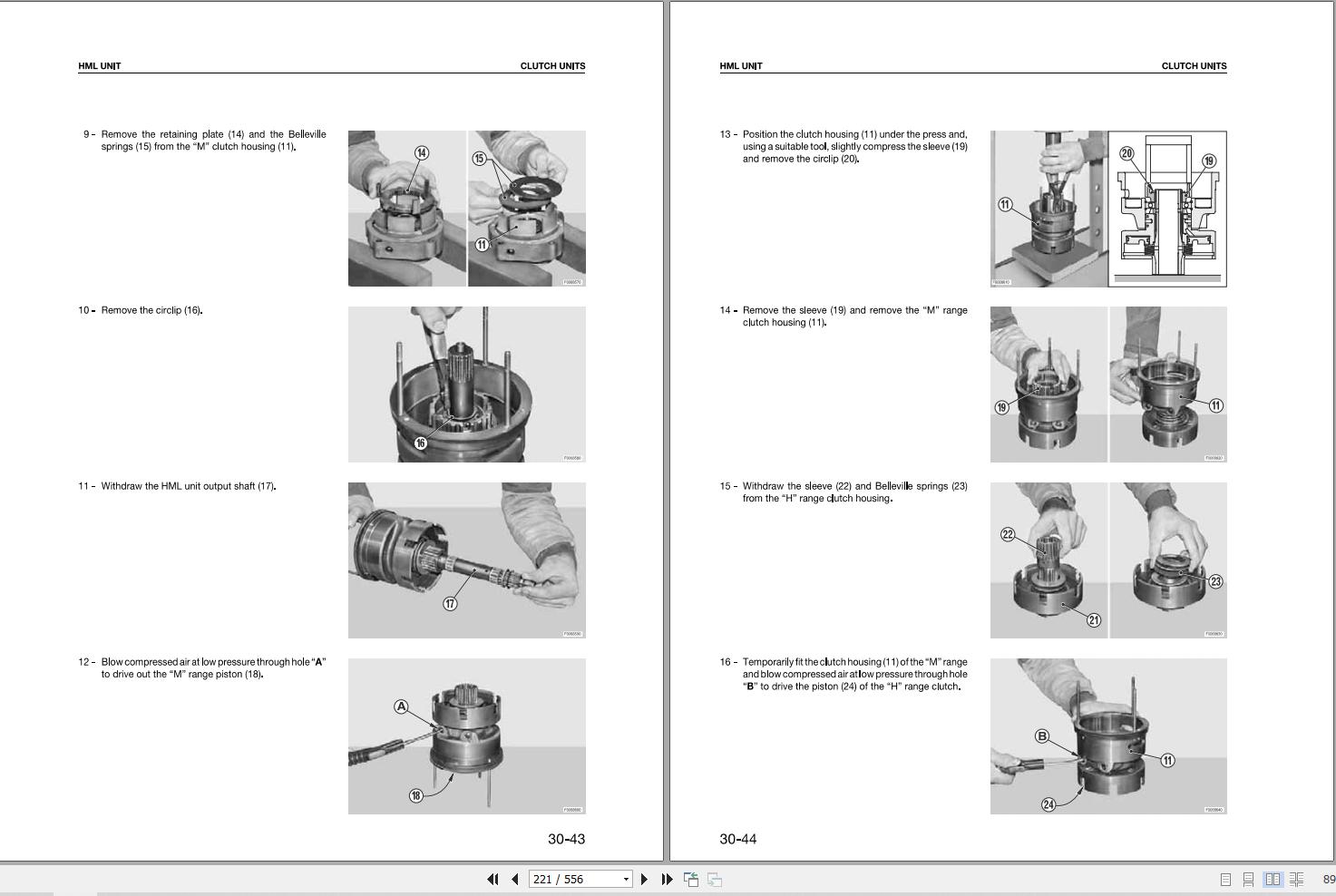The width and height of the screenshot is (1336, 896).
Task: Click step 12 text about compressed air
Action: 213,668
